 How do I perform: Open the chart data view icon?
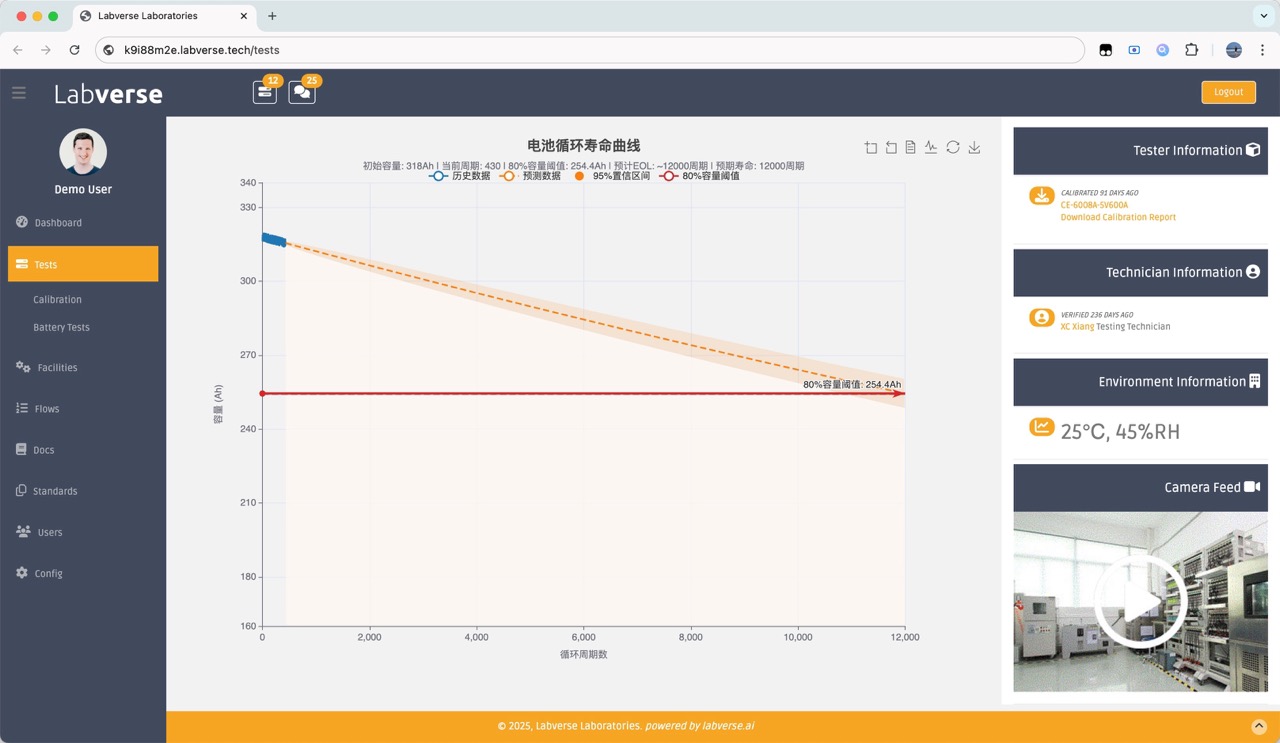[911, 148]
